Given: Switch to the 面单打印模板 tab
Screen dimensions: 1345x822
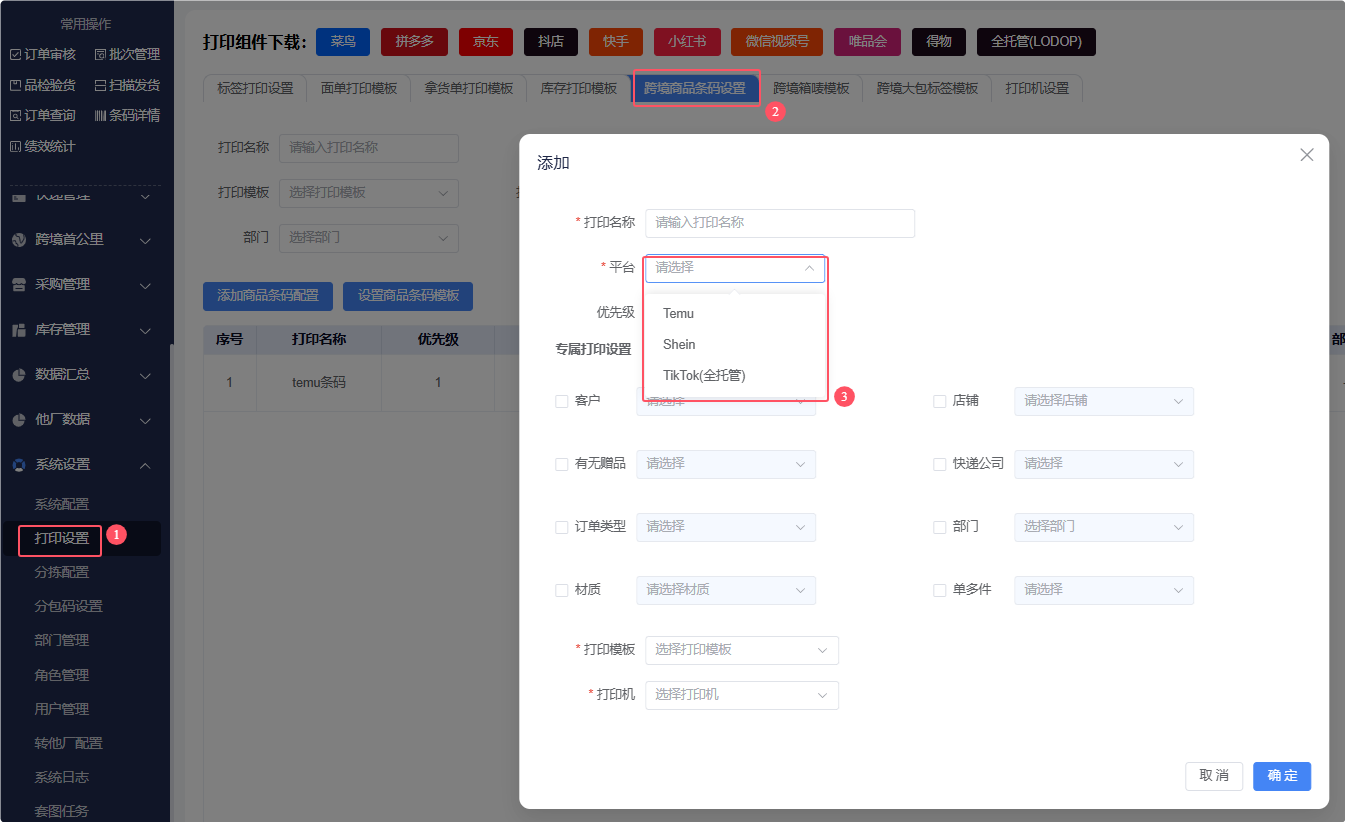Looking at the screenshot, I should pyautogui.click(x=358, y=88).
